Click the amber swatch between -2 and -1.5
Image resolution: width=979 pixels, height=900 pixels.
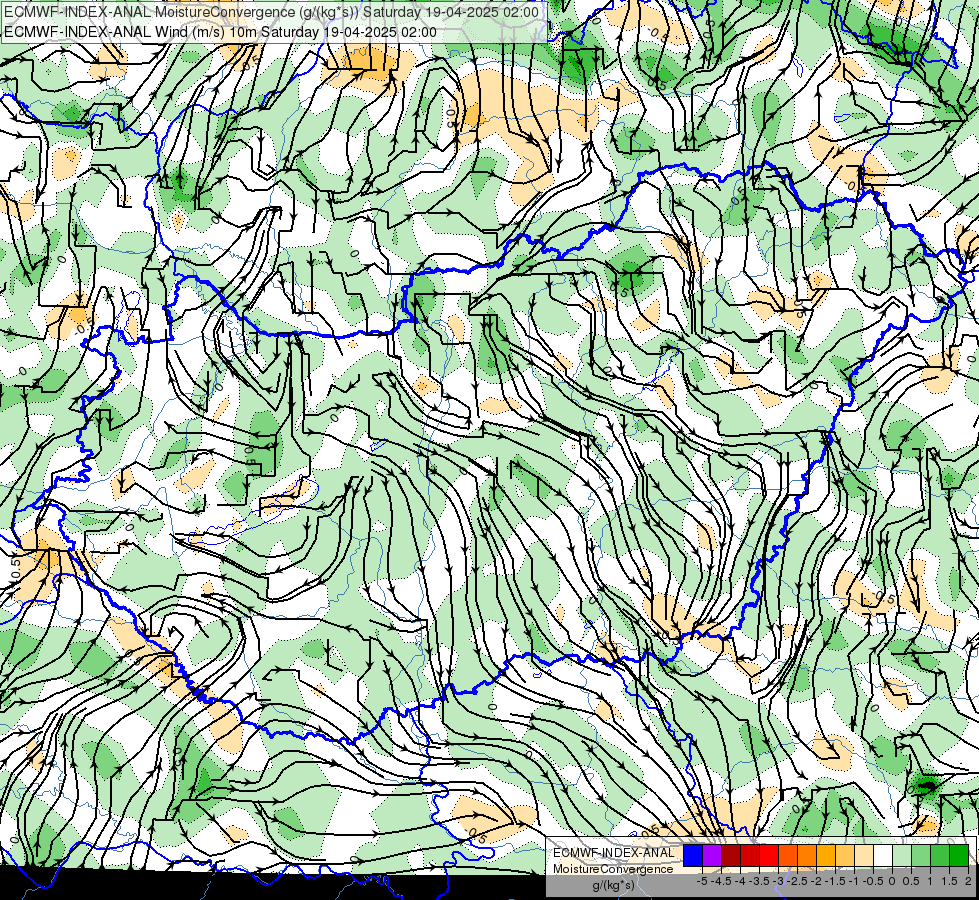[x=826, y=856]
